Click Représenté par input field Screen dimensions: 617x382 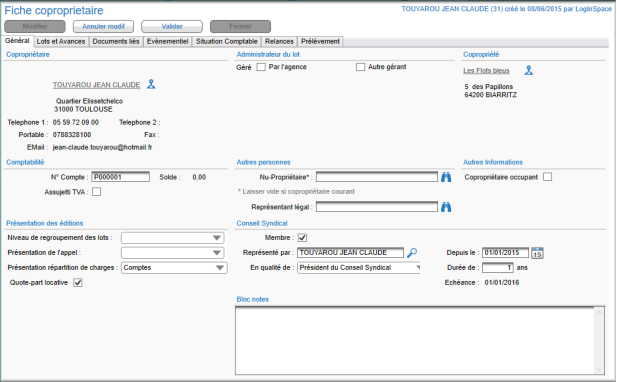[350, 253]
